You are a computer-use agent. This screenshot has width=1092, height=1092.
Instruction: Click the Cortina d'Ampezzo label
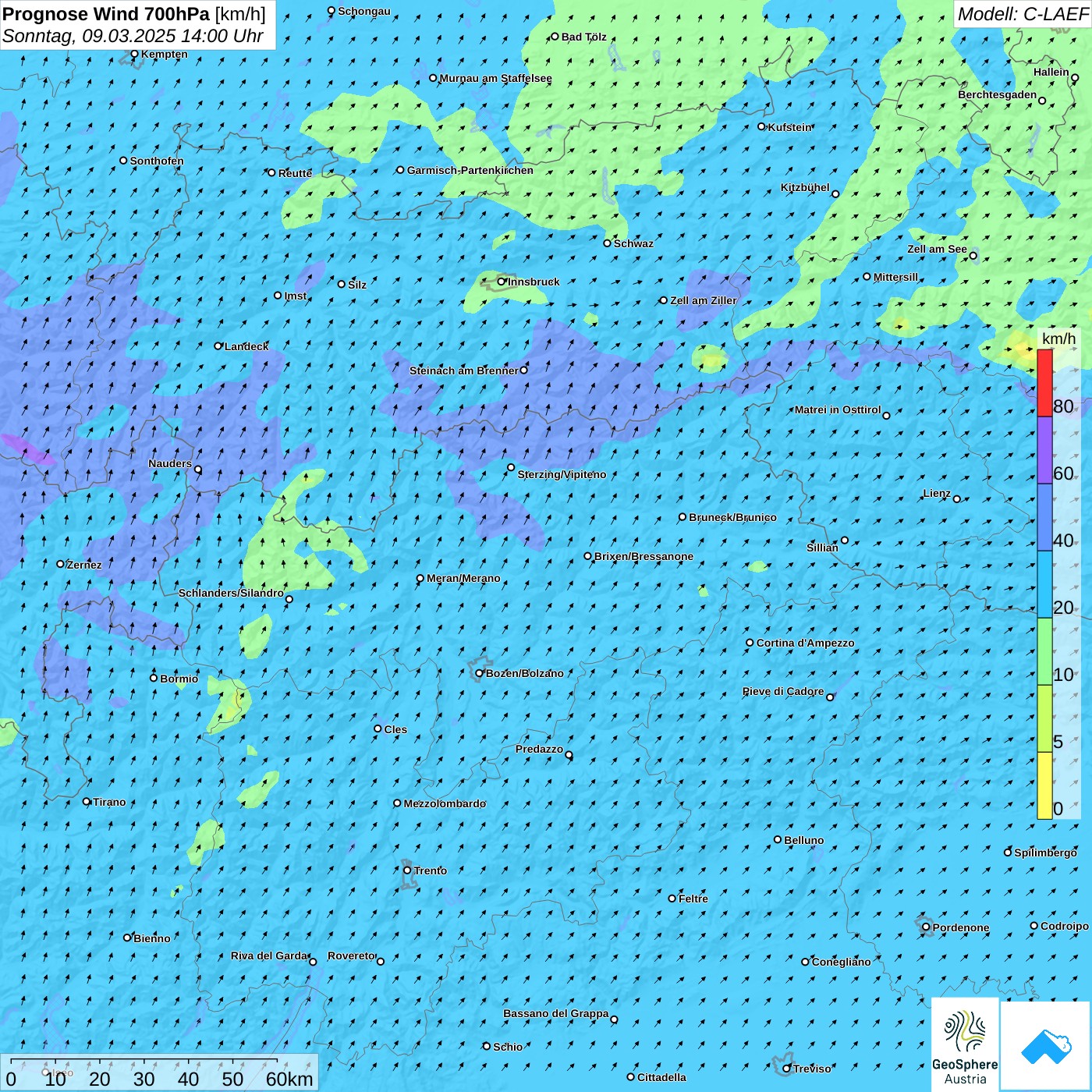pos(806,643)
